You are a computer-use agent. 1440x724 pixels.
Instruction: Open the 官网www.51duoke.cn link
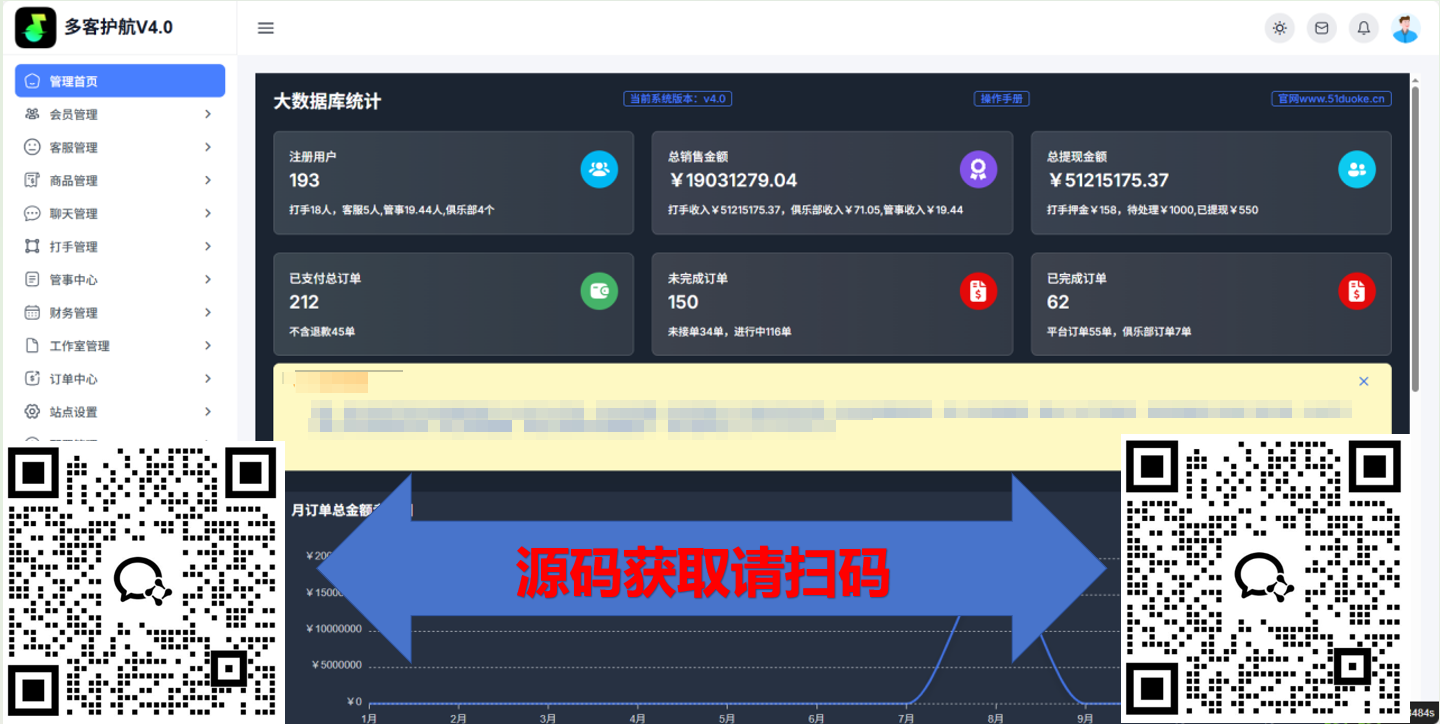[1331, 99]
